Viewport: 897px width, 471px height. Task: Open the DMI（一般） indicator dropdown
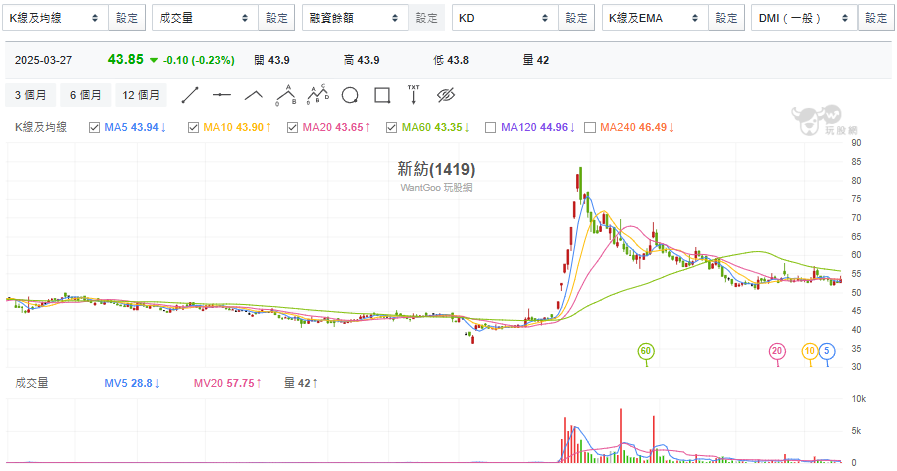point(804,18)
